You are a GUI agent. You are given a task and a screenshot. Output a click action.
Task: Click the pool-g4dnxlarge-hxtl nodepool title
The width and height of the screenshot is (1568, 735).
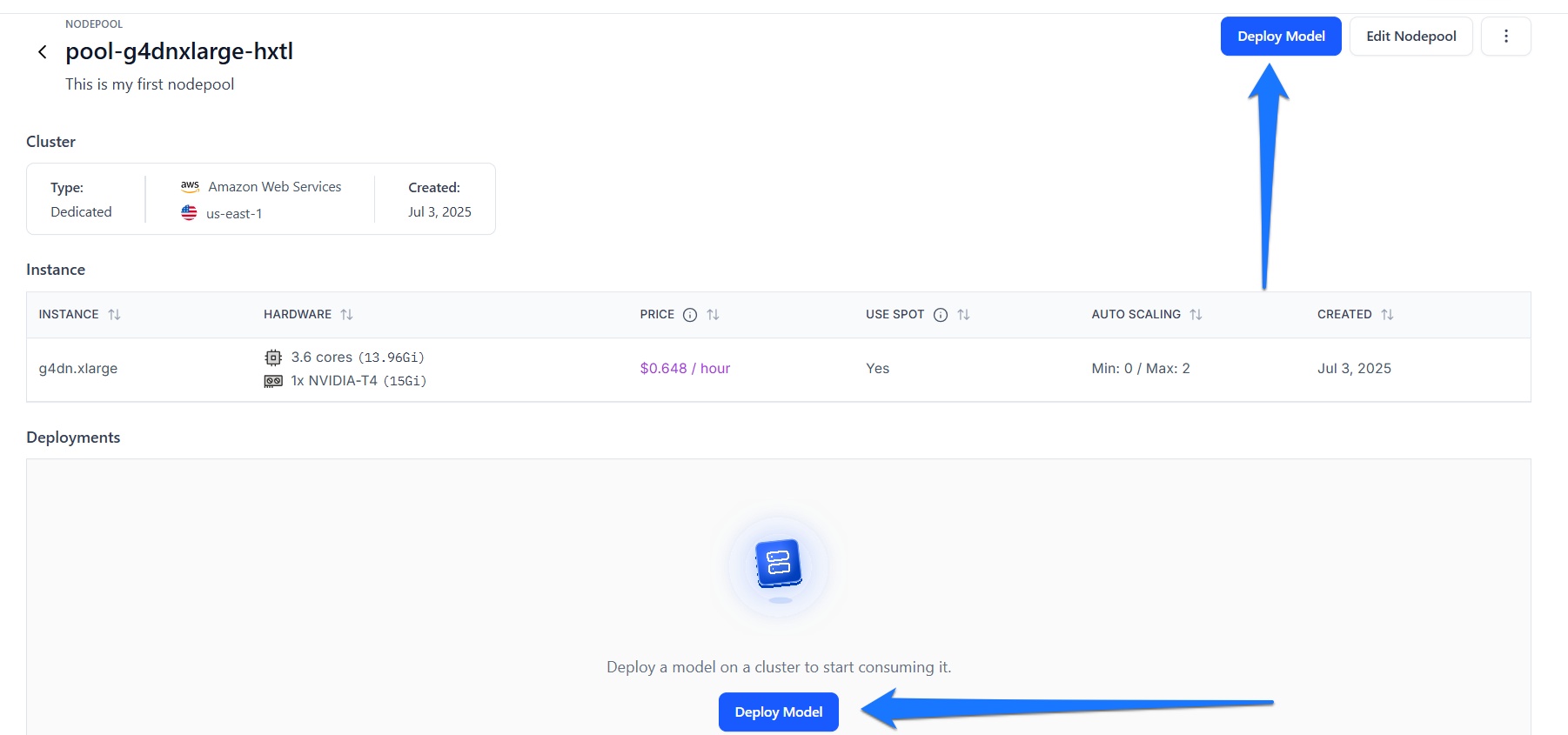tap(179, 51)
